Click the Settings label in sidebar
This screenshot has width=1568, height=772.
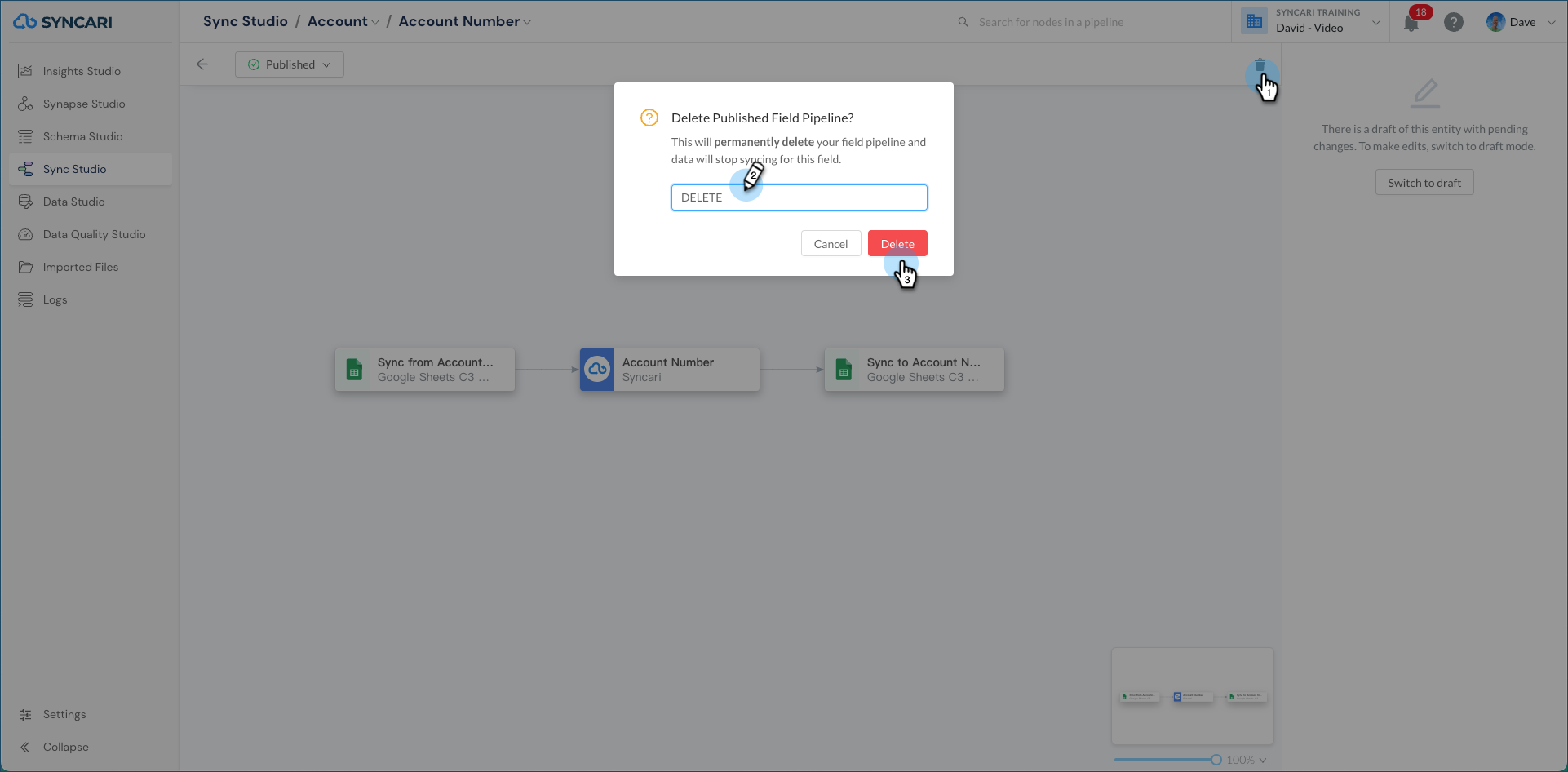click(x=64, y=714)
